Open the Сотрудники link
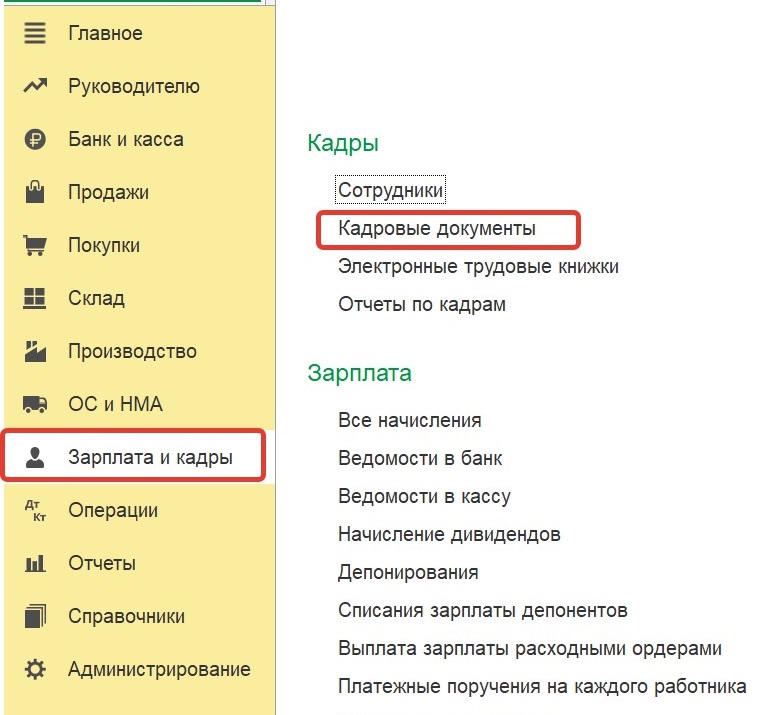This screenshot has height=715, width=771. pyautogui.click(x=390, y=190)
